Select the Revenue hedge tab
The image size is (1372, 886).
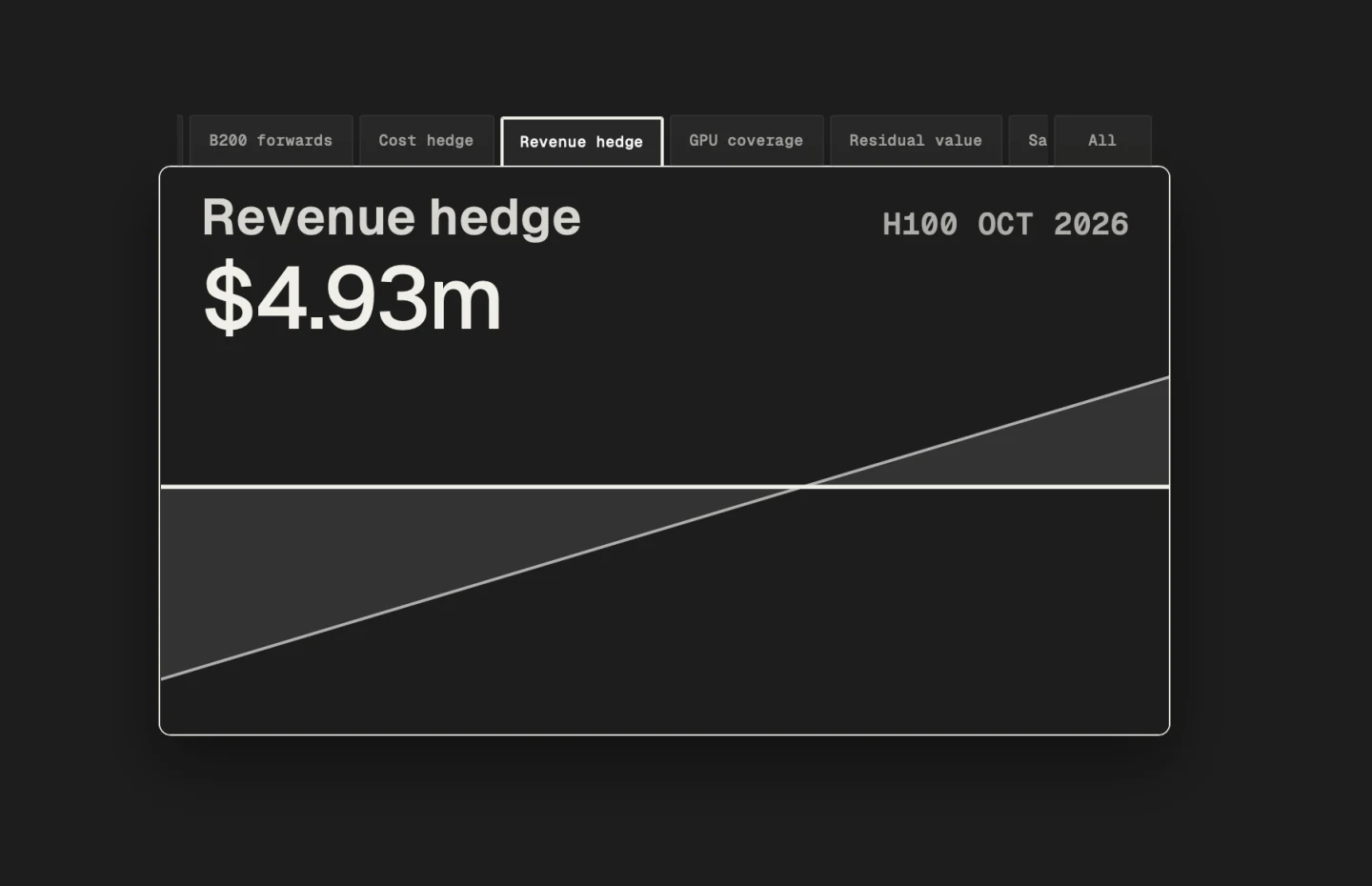click(x=581, y=142)
